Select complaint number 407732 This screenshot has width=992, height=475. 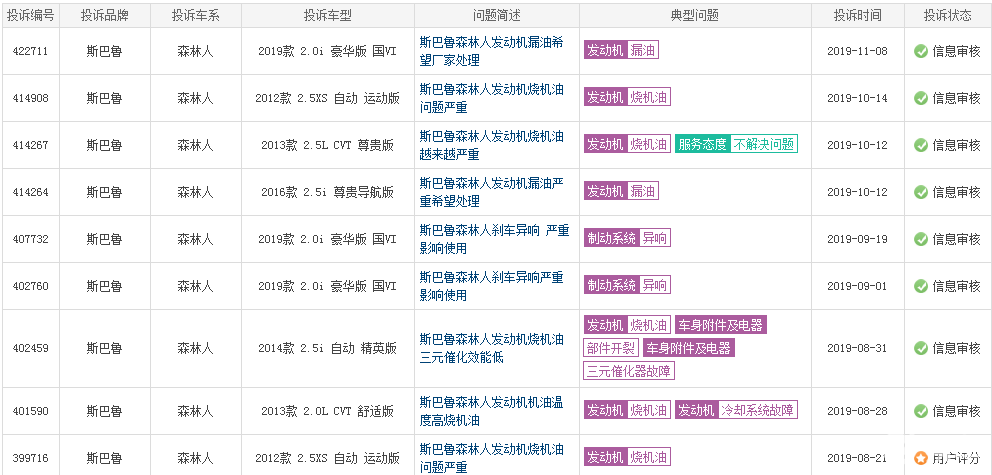pyautogui.click(x=30, y=240)
